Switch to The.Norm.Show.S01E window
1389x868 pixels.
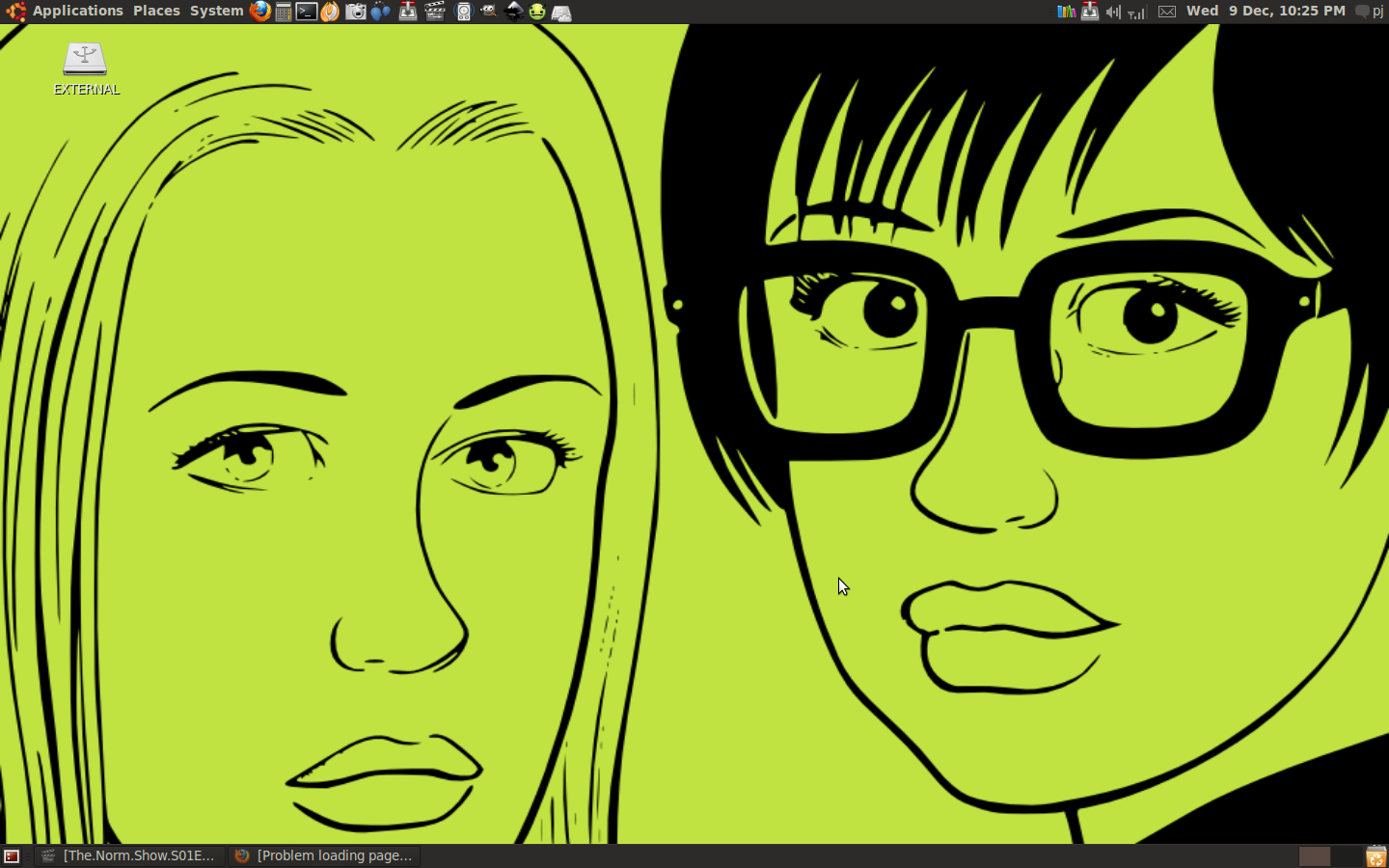(130, 855)
